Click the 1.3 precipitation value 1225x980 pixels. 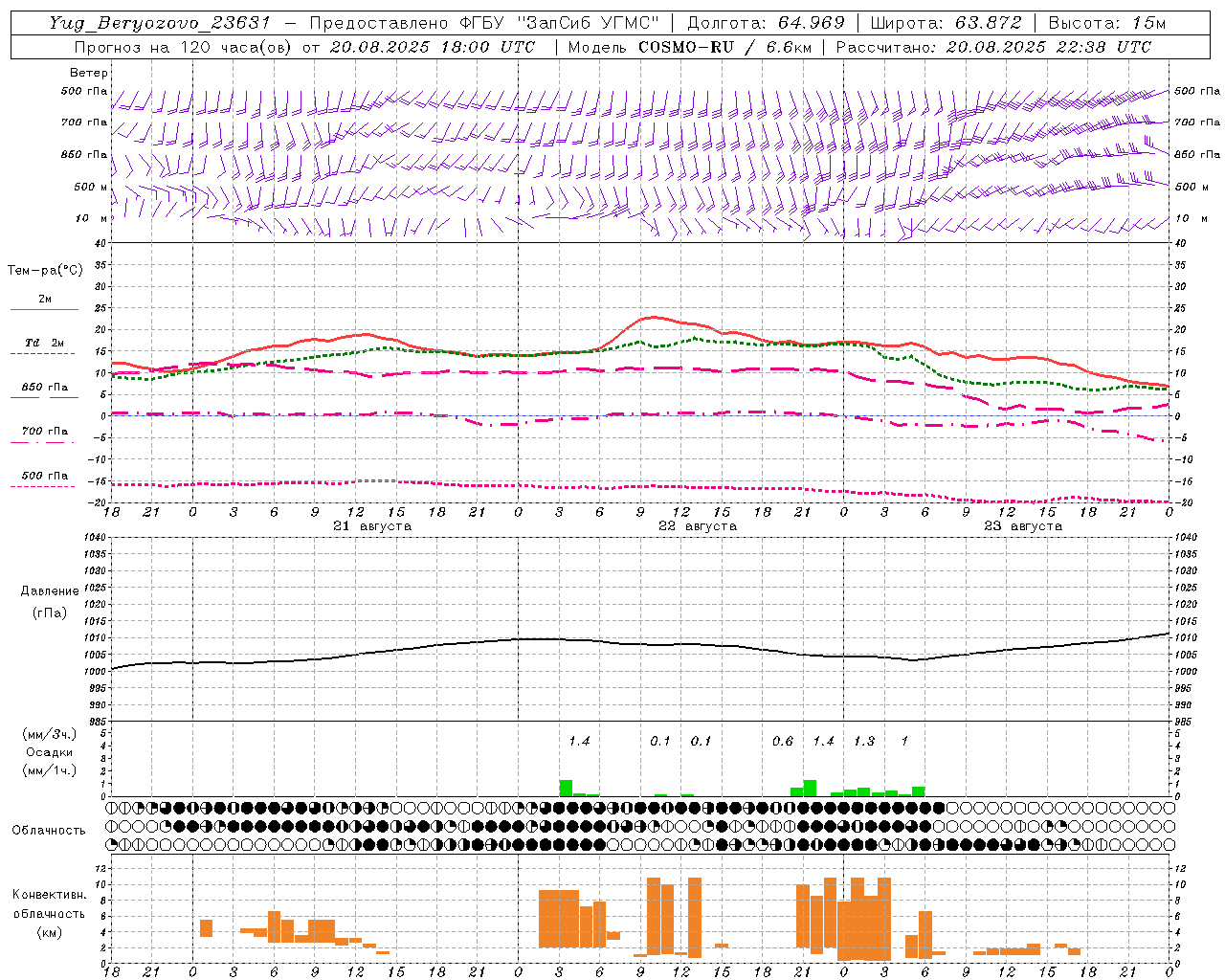(864, 742)
